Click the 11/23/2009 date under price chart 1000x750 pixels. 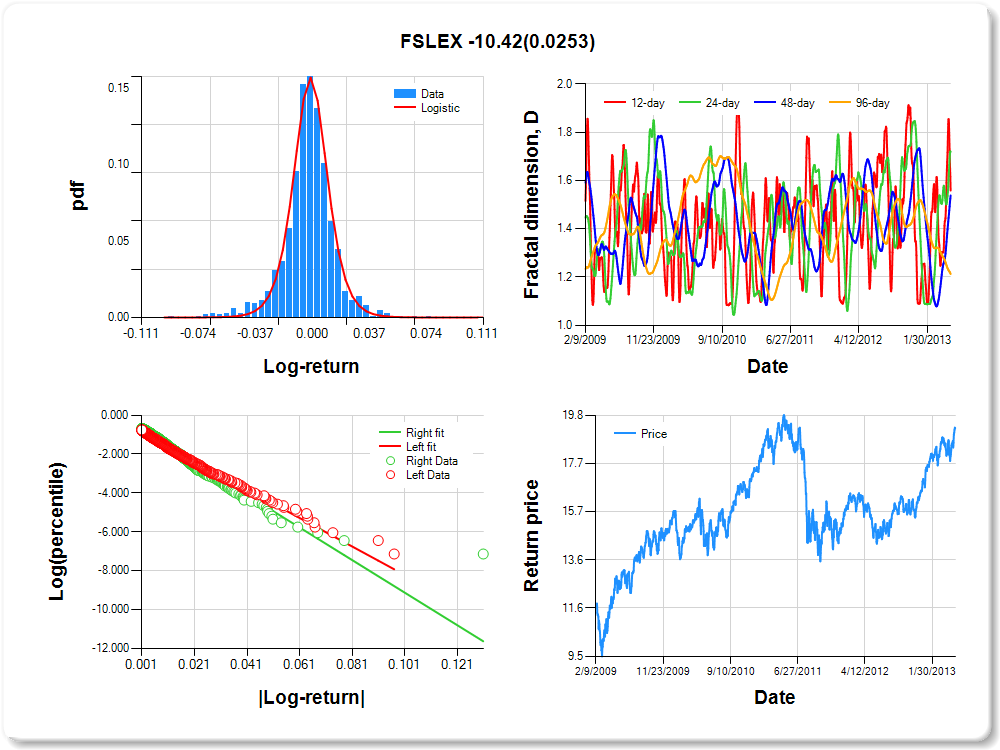coord(663,671)
